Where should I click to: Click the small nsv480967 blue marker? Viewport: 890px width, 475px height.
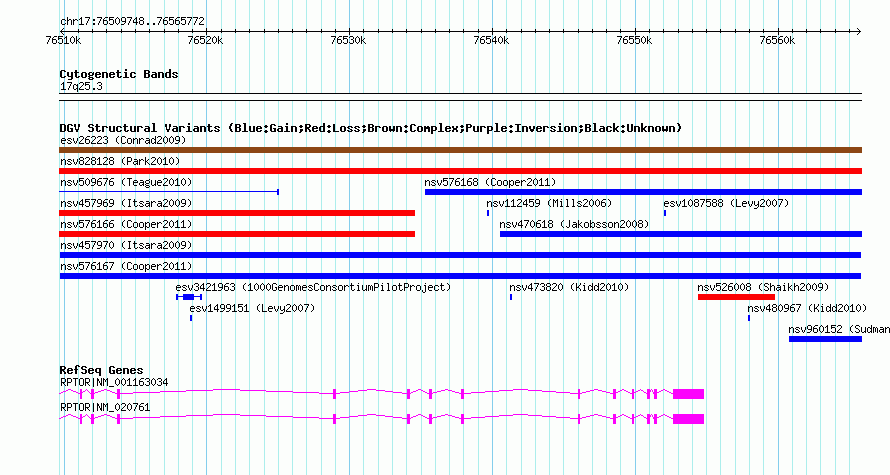pyautogui.click(x=749, y=318)
